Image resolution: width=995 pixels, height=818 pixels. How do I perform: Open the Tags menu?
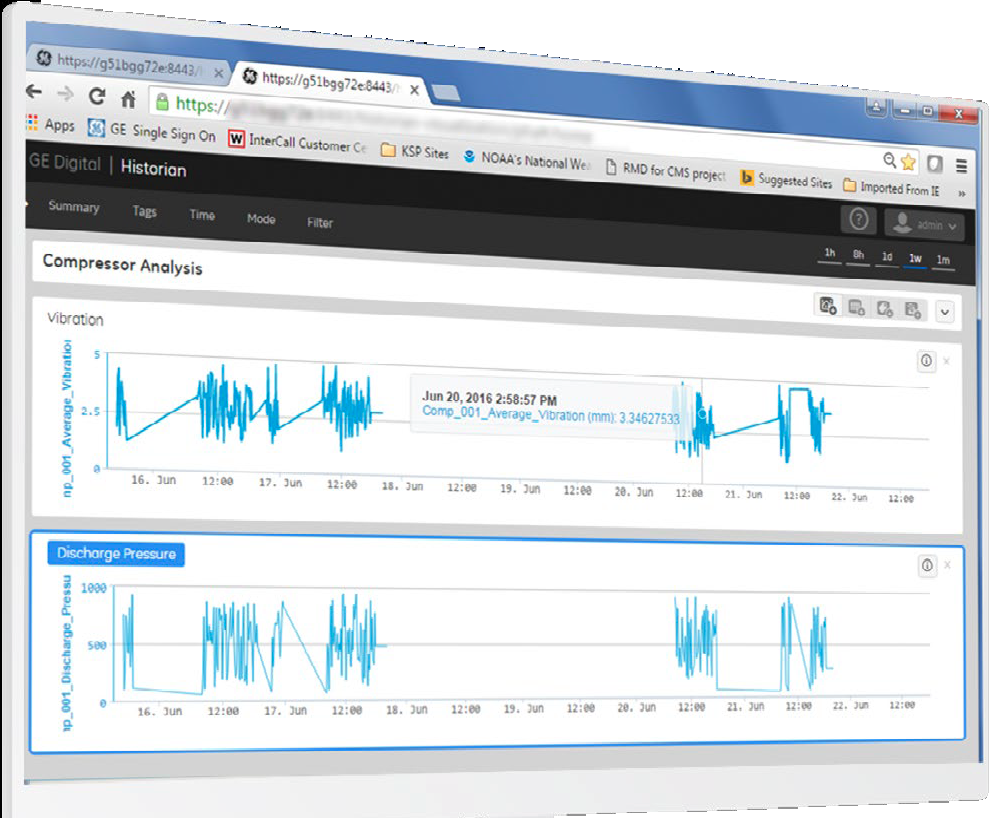(x=144, y=211)
